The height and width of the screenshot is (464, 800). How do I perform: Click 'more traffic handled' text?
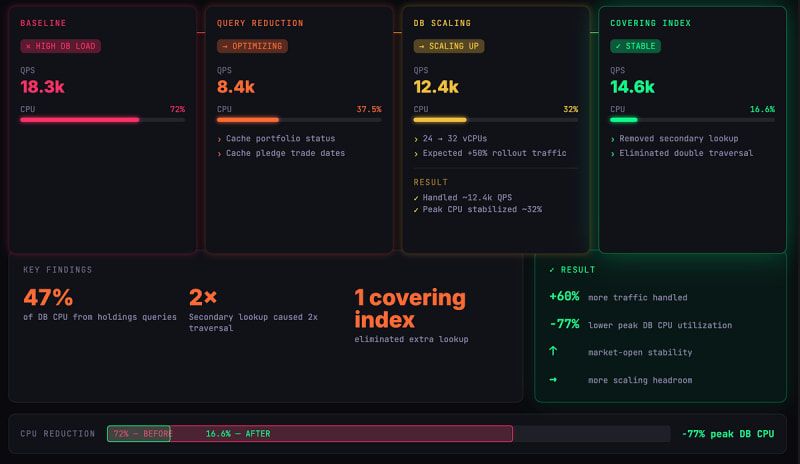pyautogui.click(x=637, y=298)
